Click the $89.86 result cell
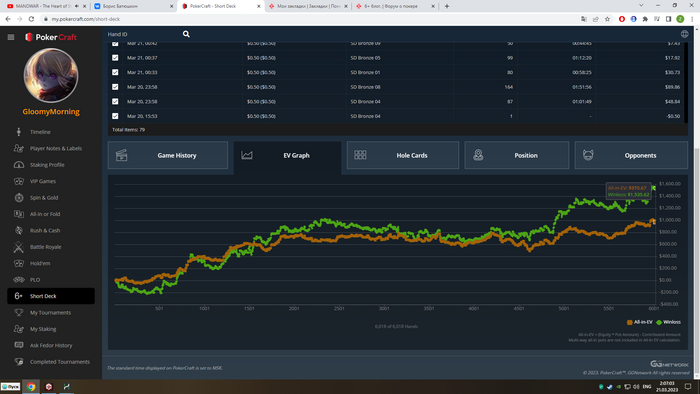The image size is (700, 394). coord(672,87)
